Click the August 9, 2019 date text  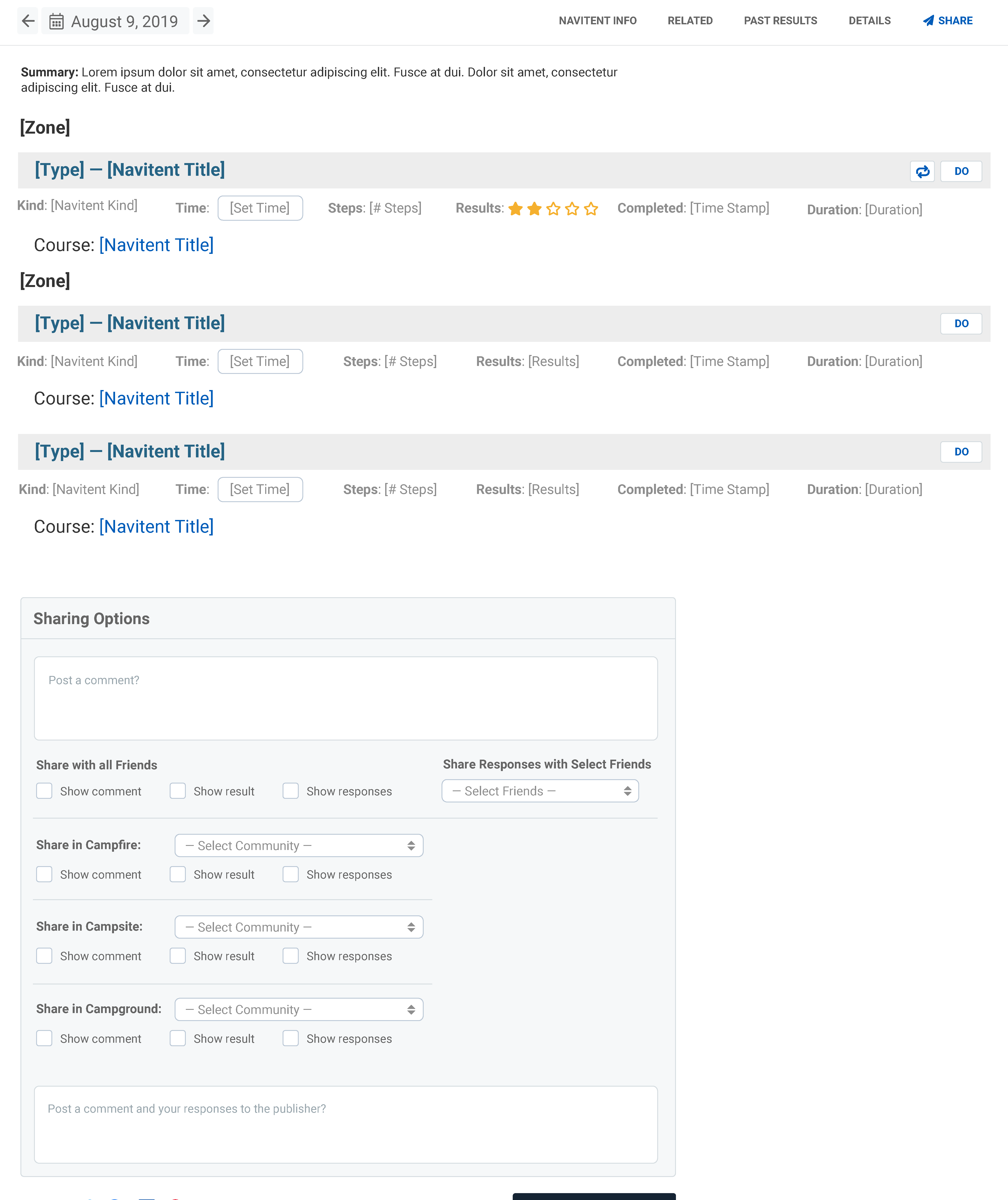coord(125,22)
